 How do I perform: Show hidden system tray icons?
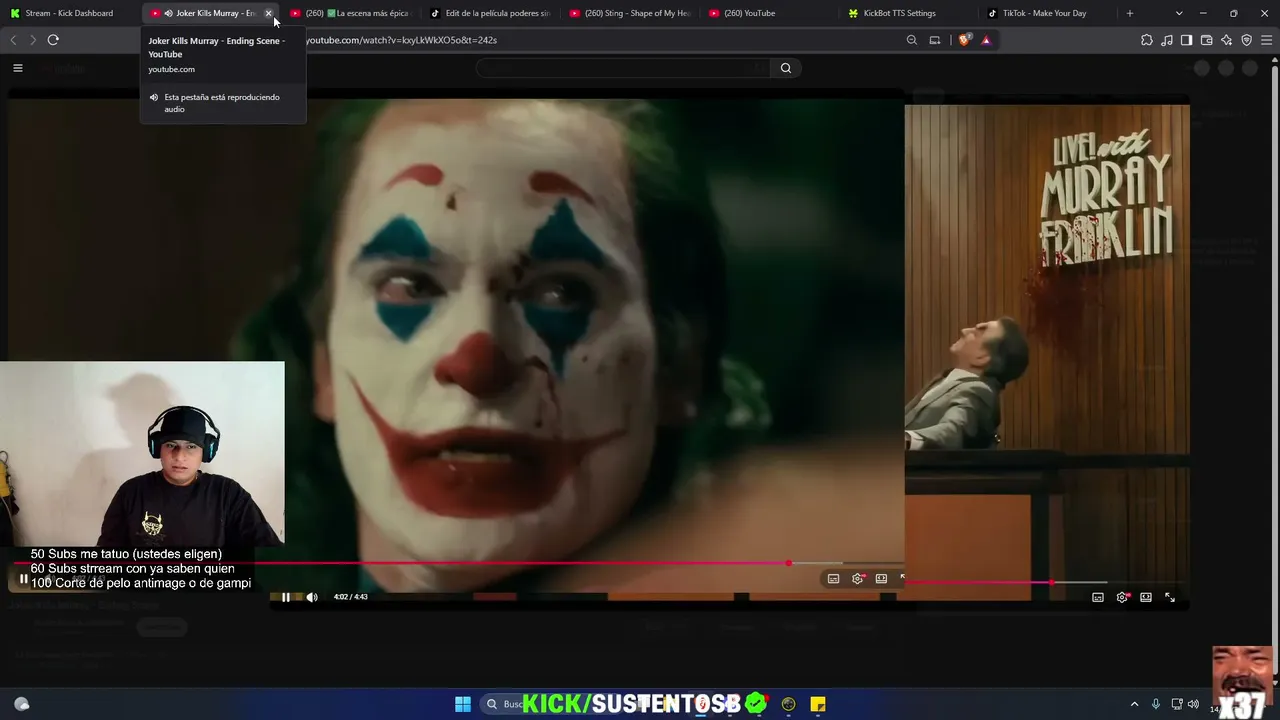(1134, 704)
